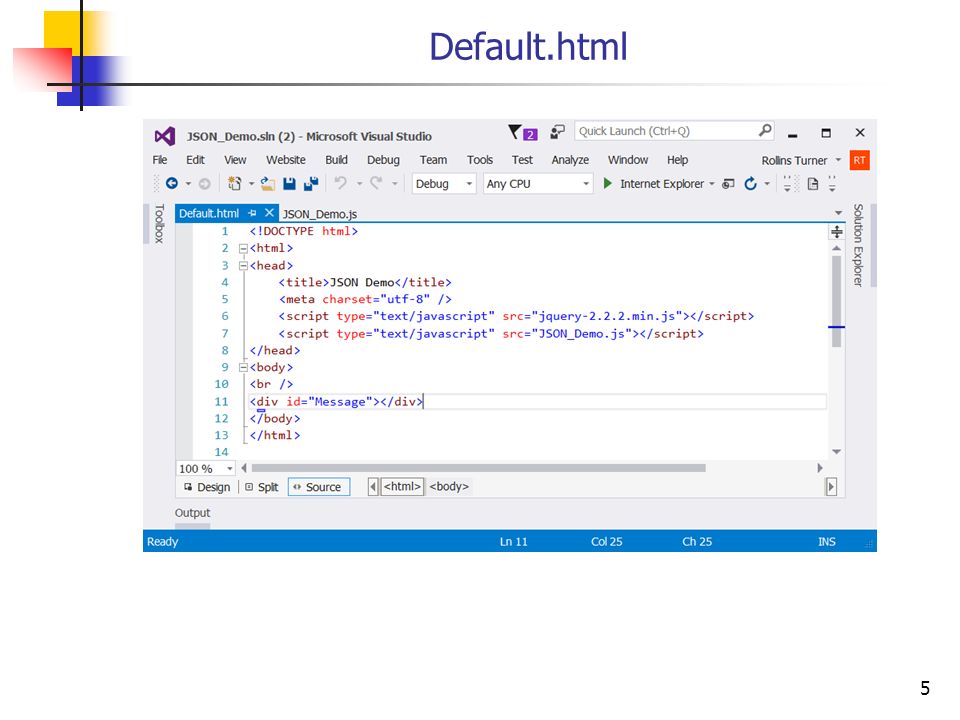Viewport: 960px width, 720px height.
Task: Start debugging with the green play icon
Action: coord(607,183)
